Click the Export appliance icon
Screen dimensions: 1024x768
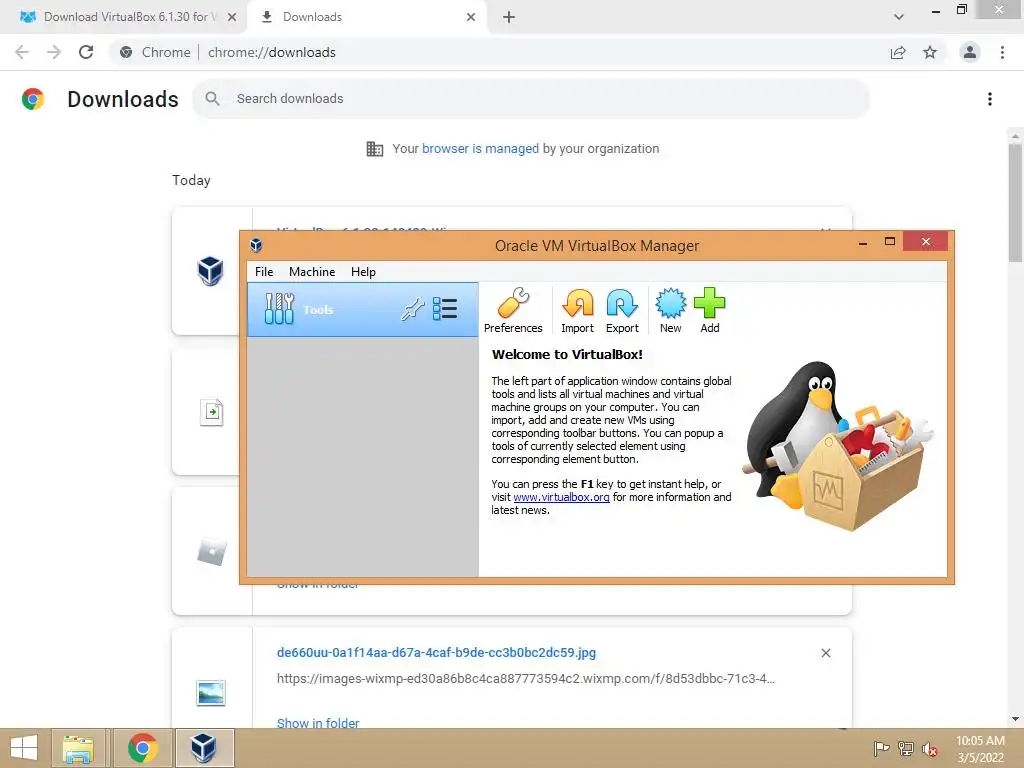pyautogui.click(x=622, y=311)
